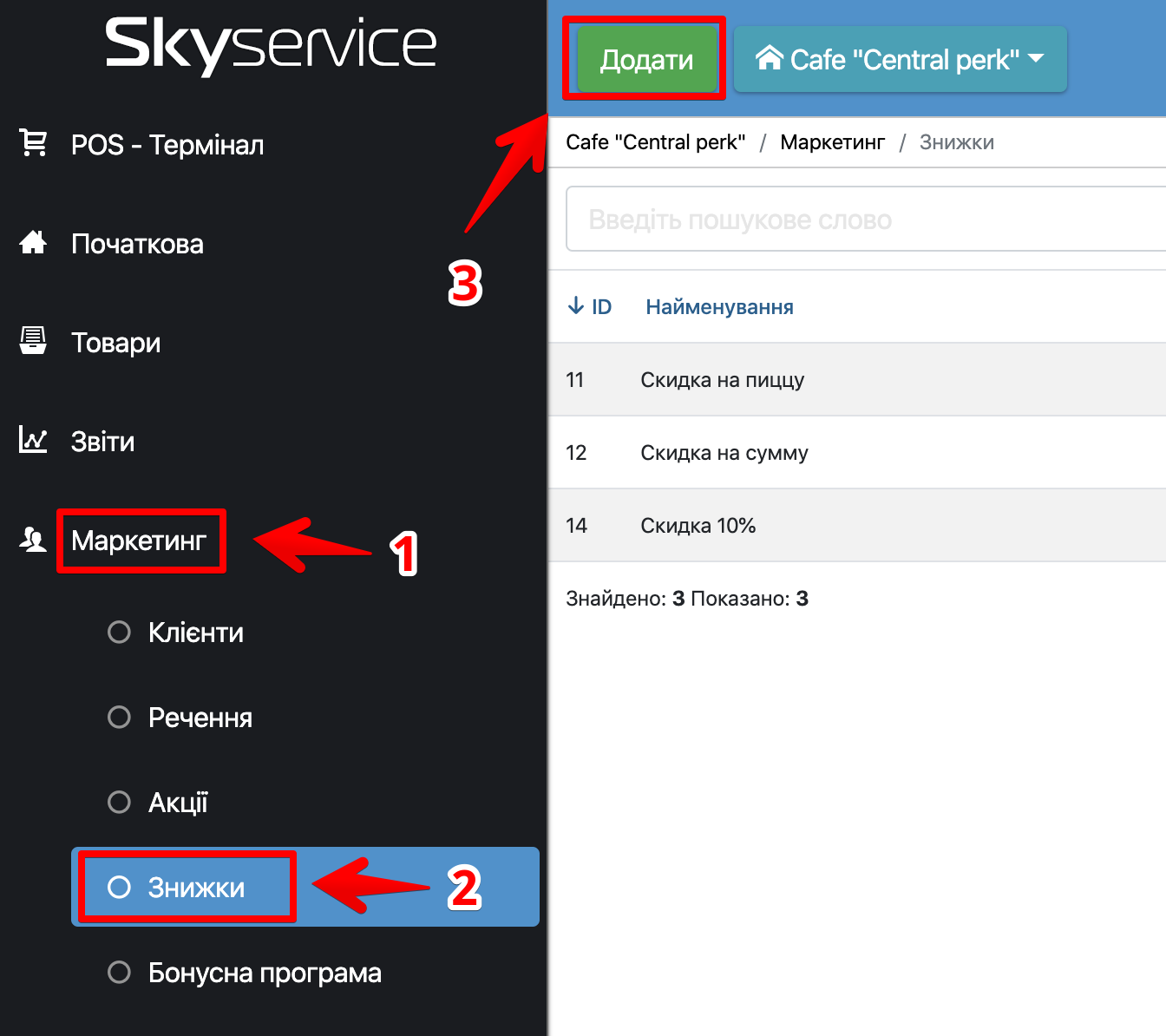Click the Skyservice logo
The height and width of the screenshot is (1036, 1166).
271,45
